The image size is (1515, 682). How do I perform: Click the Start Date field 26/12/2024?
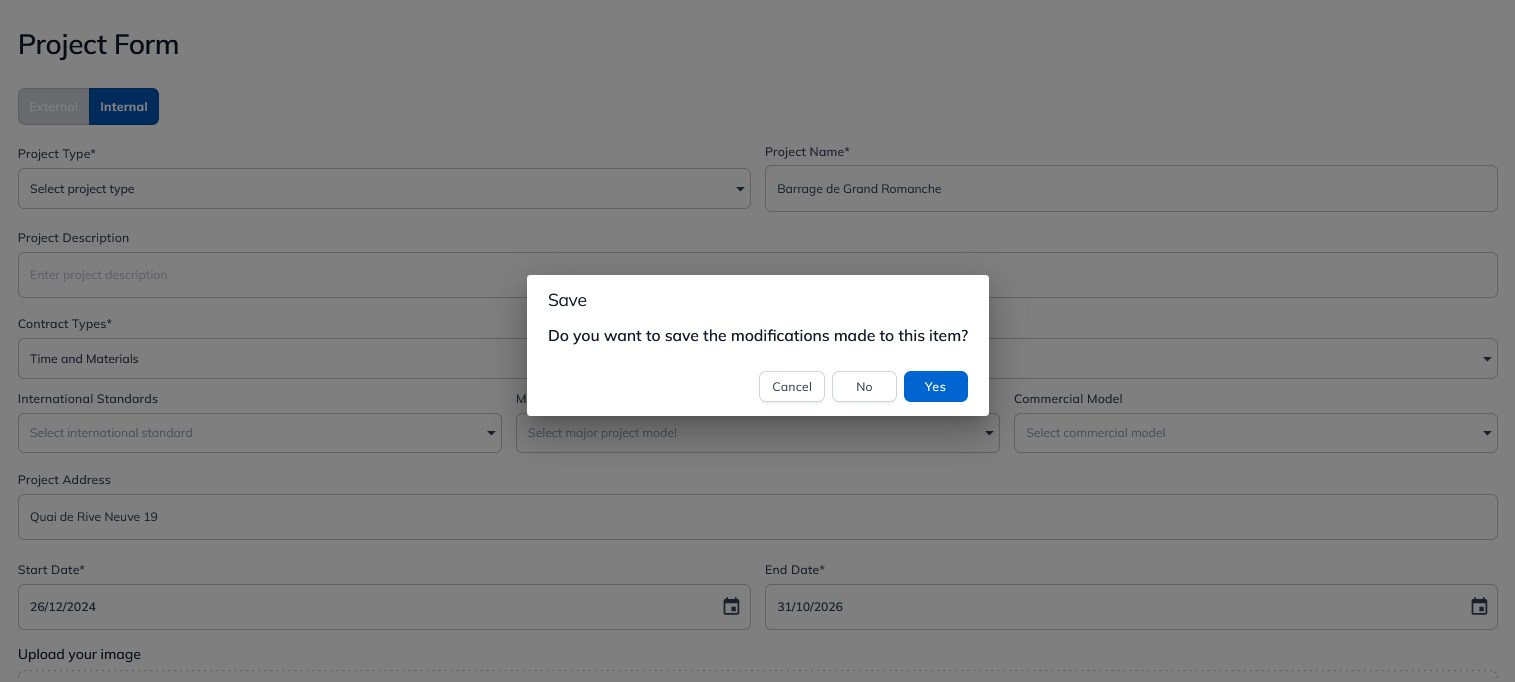[x=384, y=607]
